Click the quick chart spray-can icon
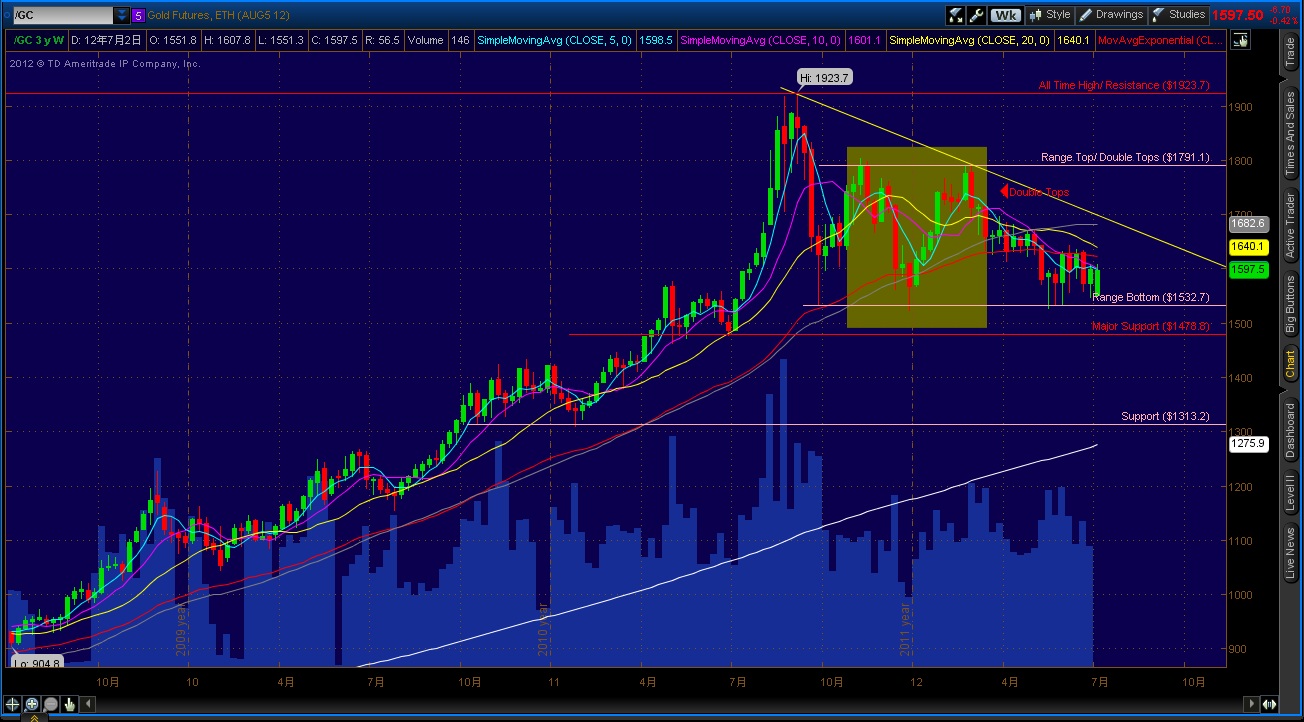 click(x=955, y=15)
